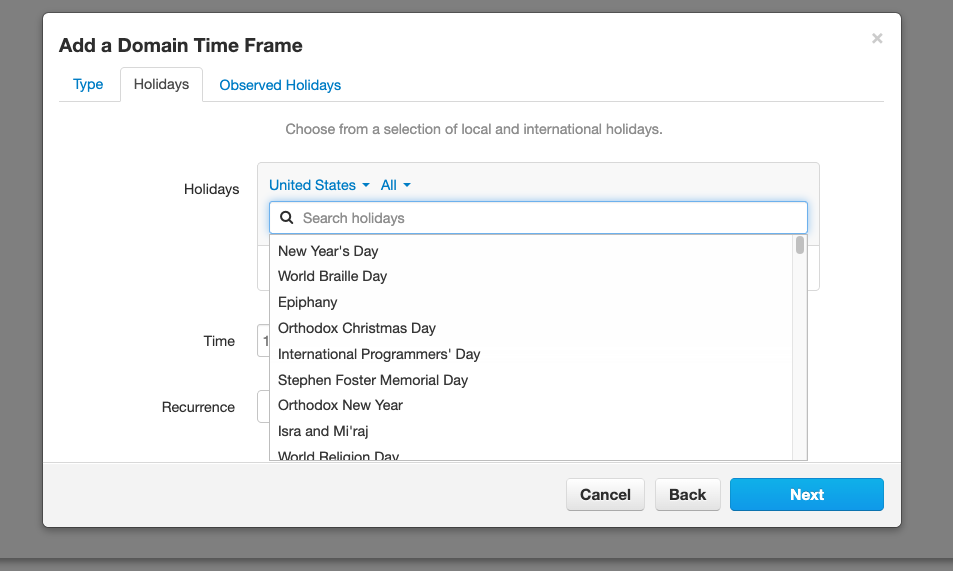Click the blue Next button
Screen dimensions: 953x571
click(x=807, y=494)
